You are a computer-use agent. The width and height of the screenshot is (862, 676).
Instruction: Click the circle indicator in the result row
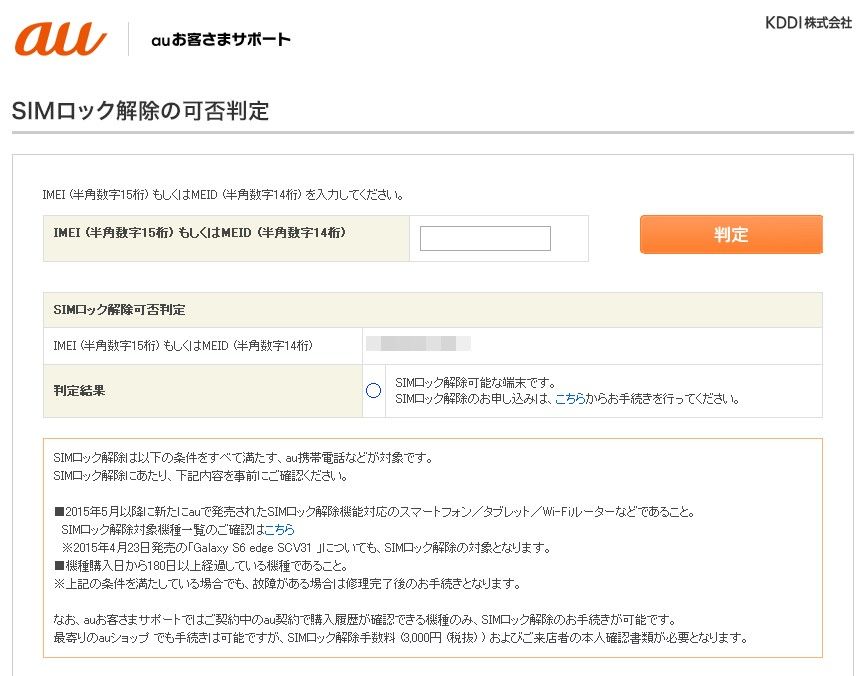[x=372, y=390]
